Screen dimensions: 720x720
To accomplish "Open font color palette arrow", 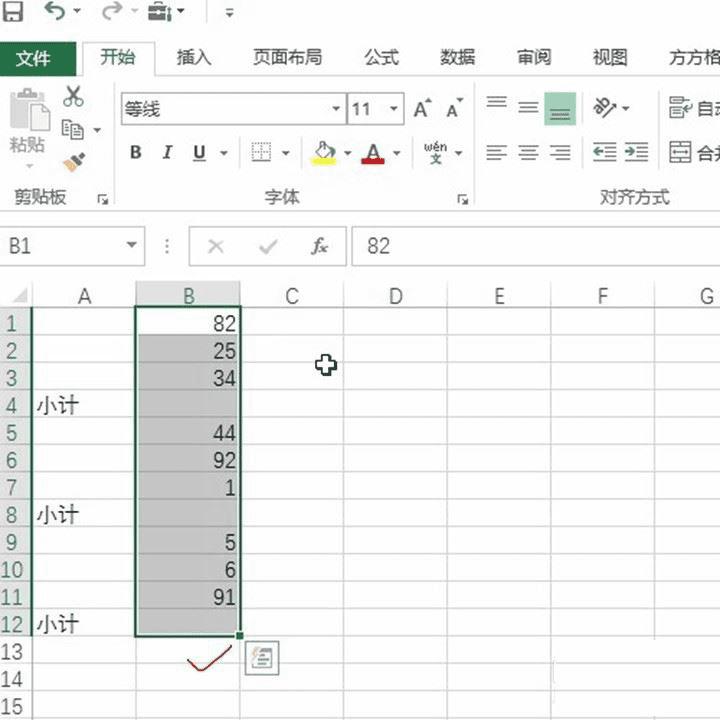I will click(x=397, y=153).
